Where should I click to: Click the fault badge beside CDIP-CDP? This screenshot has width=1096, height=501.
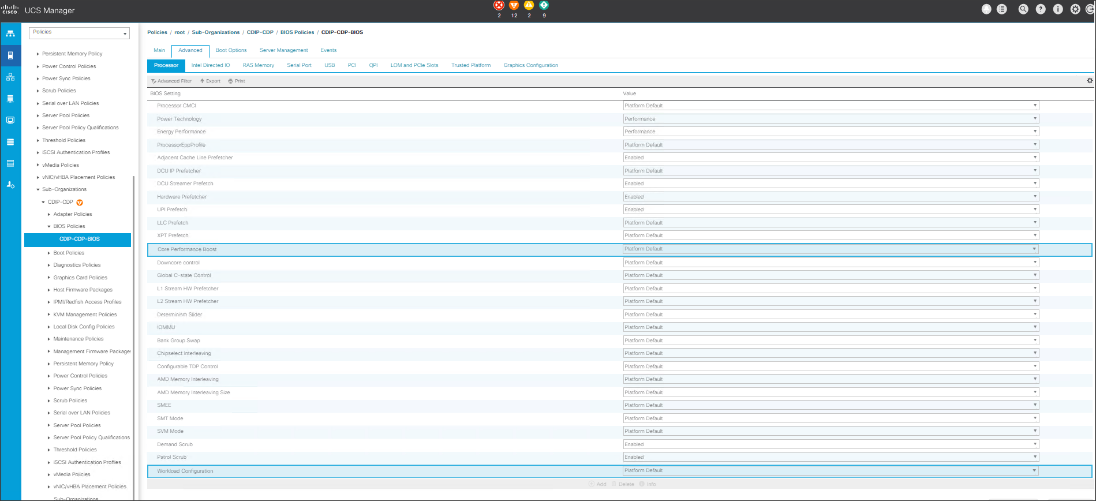tap(79, 202)
